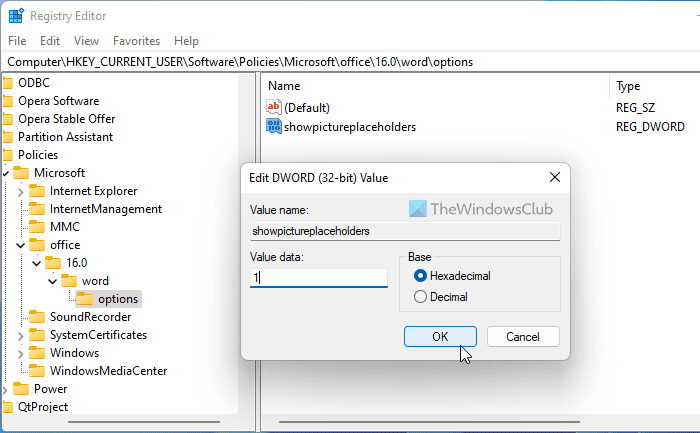Image resolution: width=700 pixels, height=433 pixels.
Task: Close the Edit DWORD dialog with X
Action: coord(555,177)
